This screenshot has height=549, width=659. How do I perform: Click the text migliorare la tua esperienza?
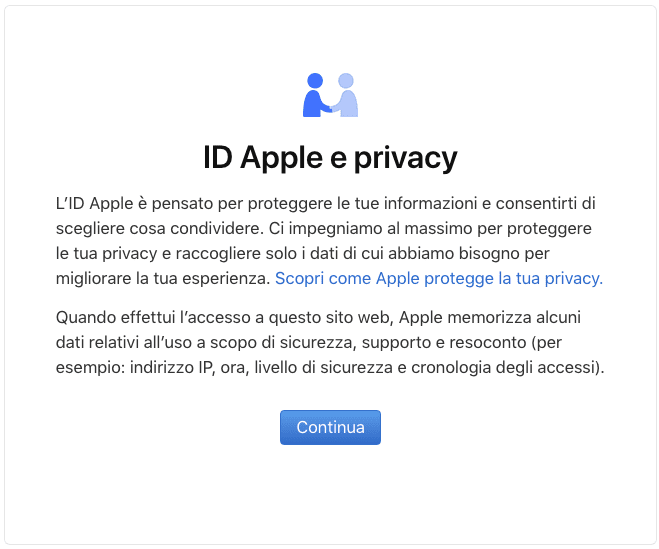pyautogui.click(x=163, y=278)
